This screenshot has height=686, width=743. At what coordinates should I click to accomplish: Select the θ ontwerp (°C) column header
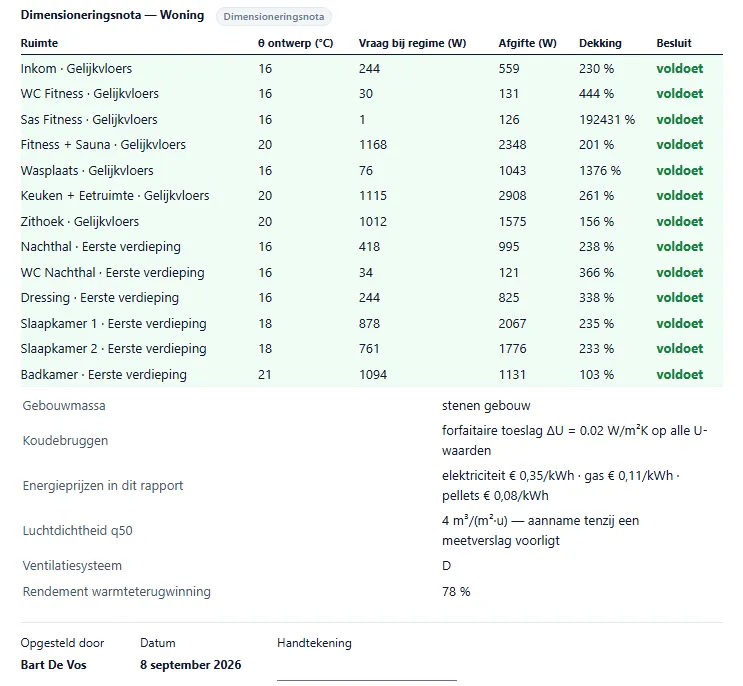[295, 43]
